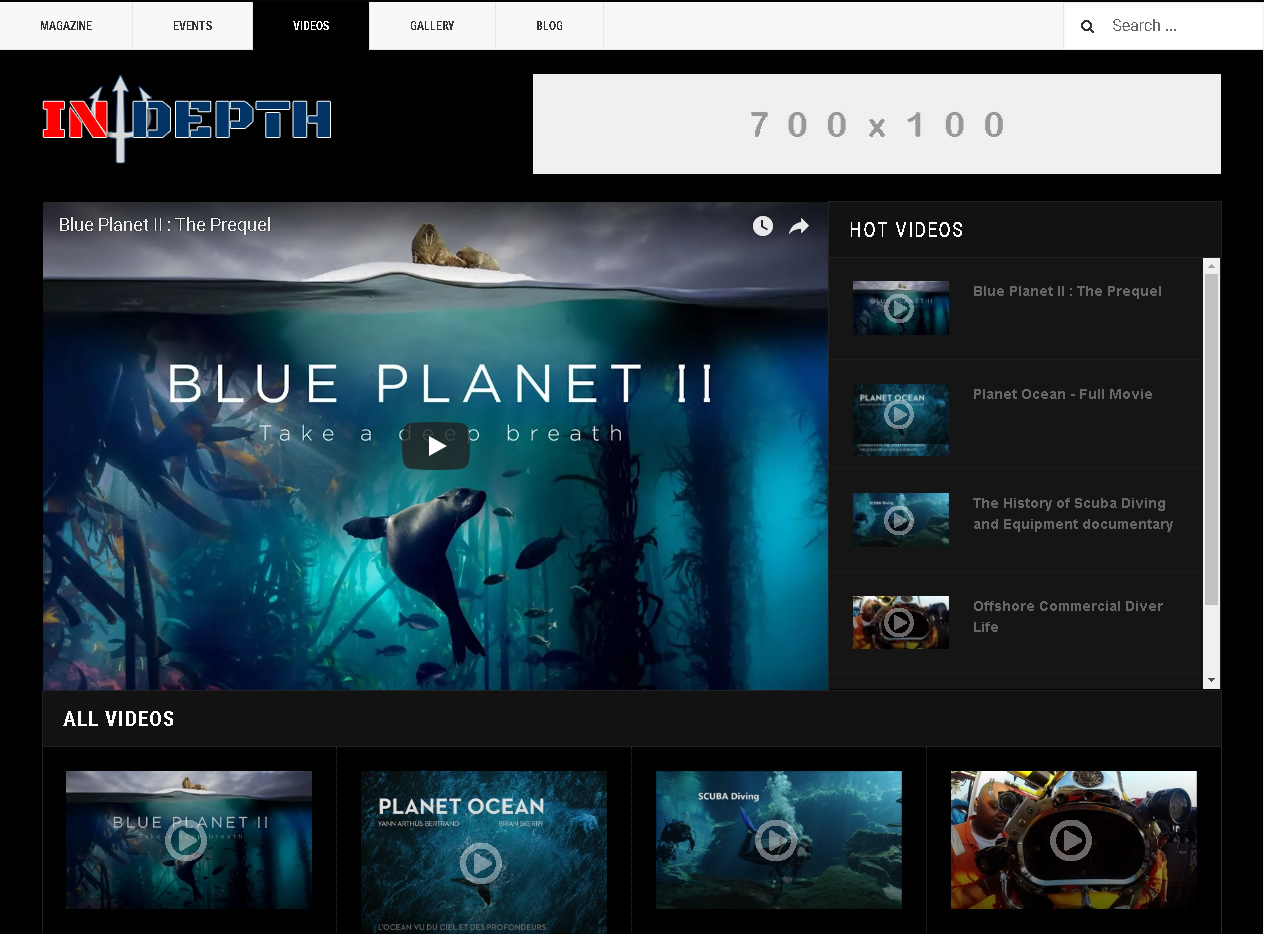Select 'Planet Ocean - Full Movie' link
The image size is (1264, 934).
[x=1063, y=394]
